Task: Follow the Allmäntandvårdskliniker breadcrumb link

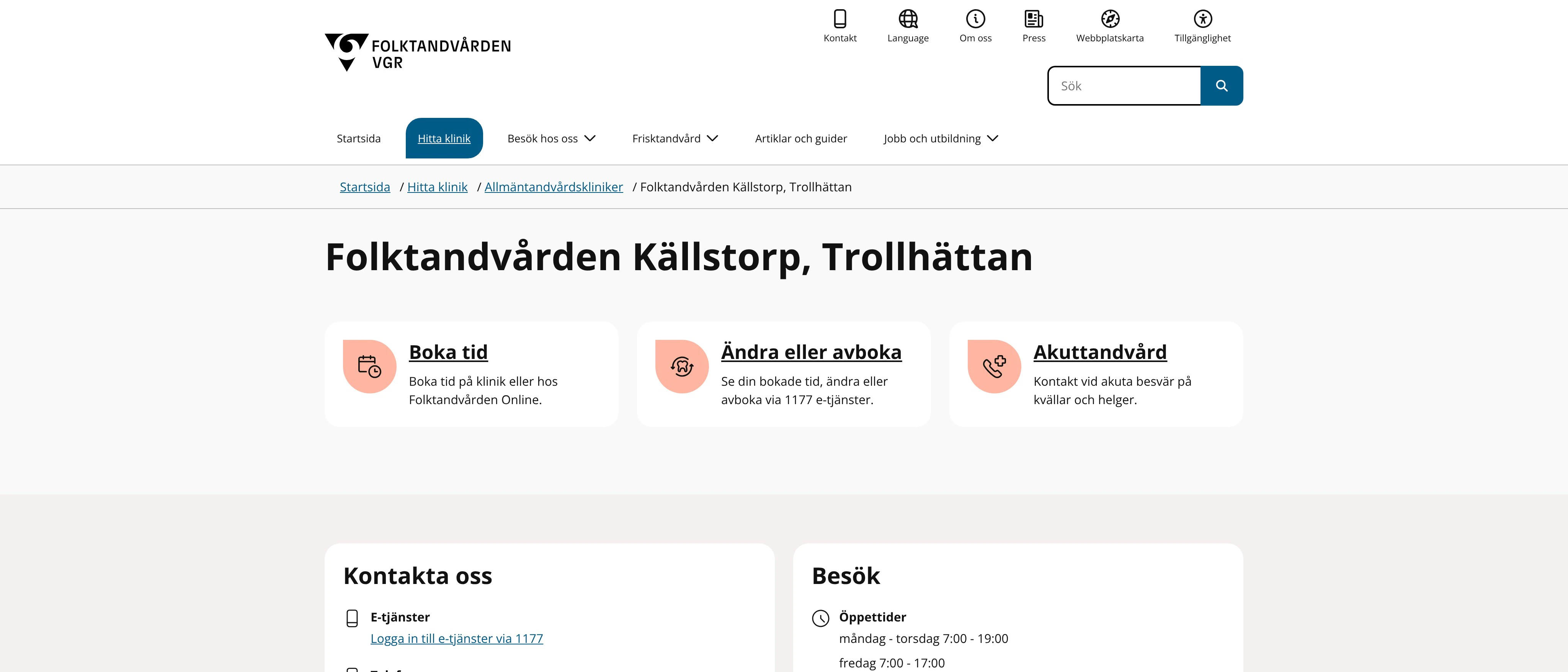Action: pos(553,187)
